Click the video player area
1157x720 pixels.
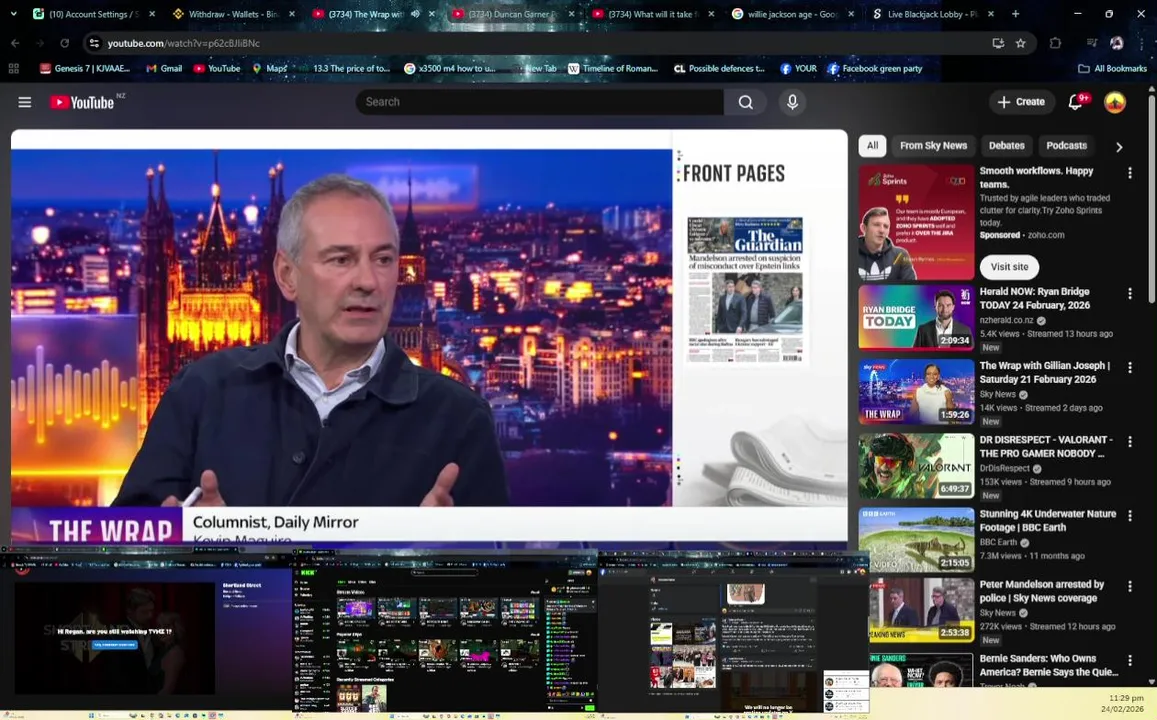(429, 336)
